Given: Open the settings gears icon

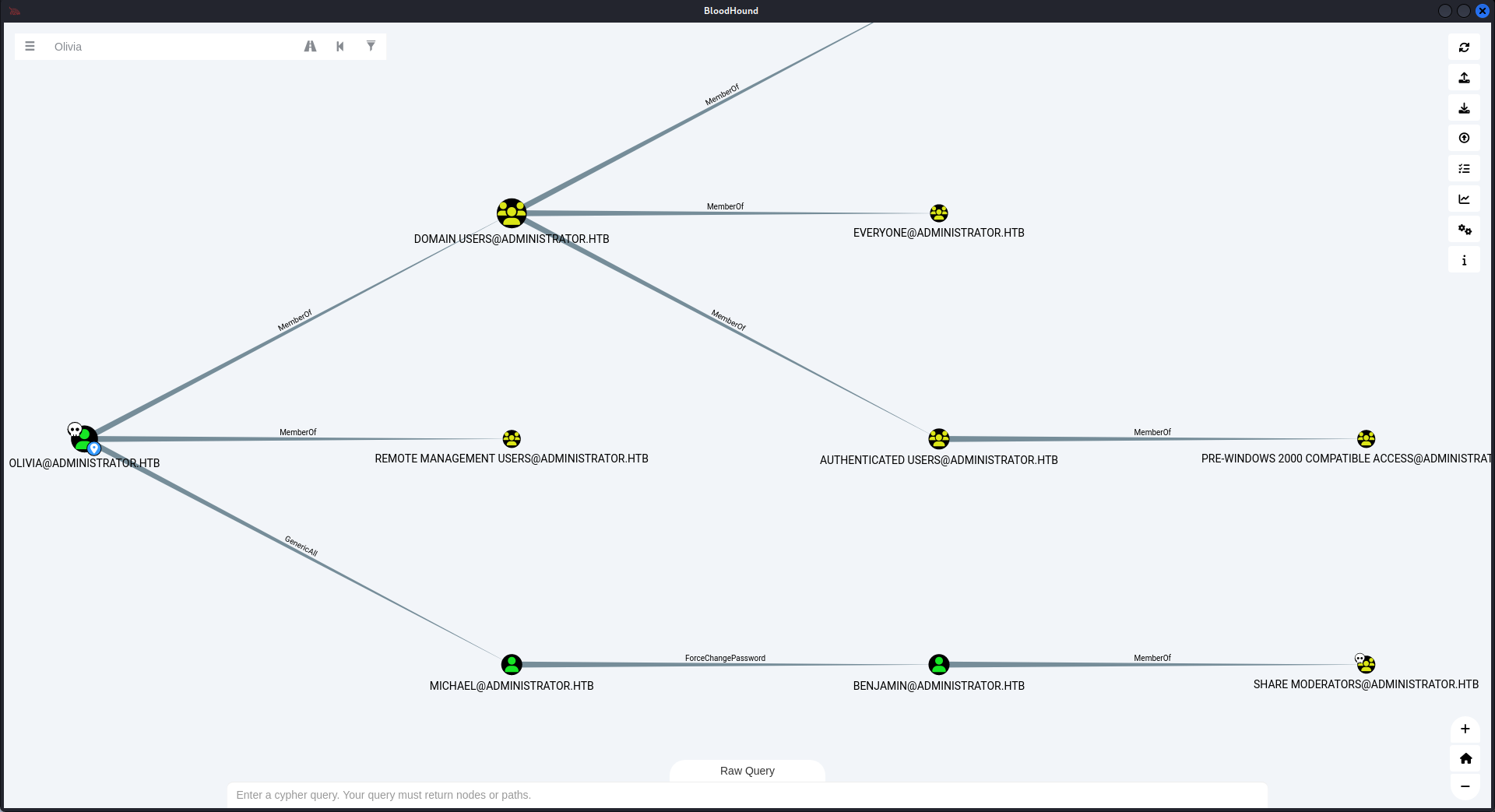Looking at the screenshot, I should [1464, 229].
